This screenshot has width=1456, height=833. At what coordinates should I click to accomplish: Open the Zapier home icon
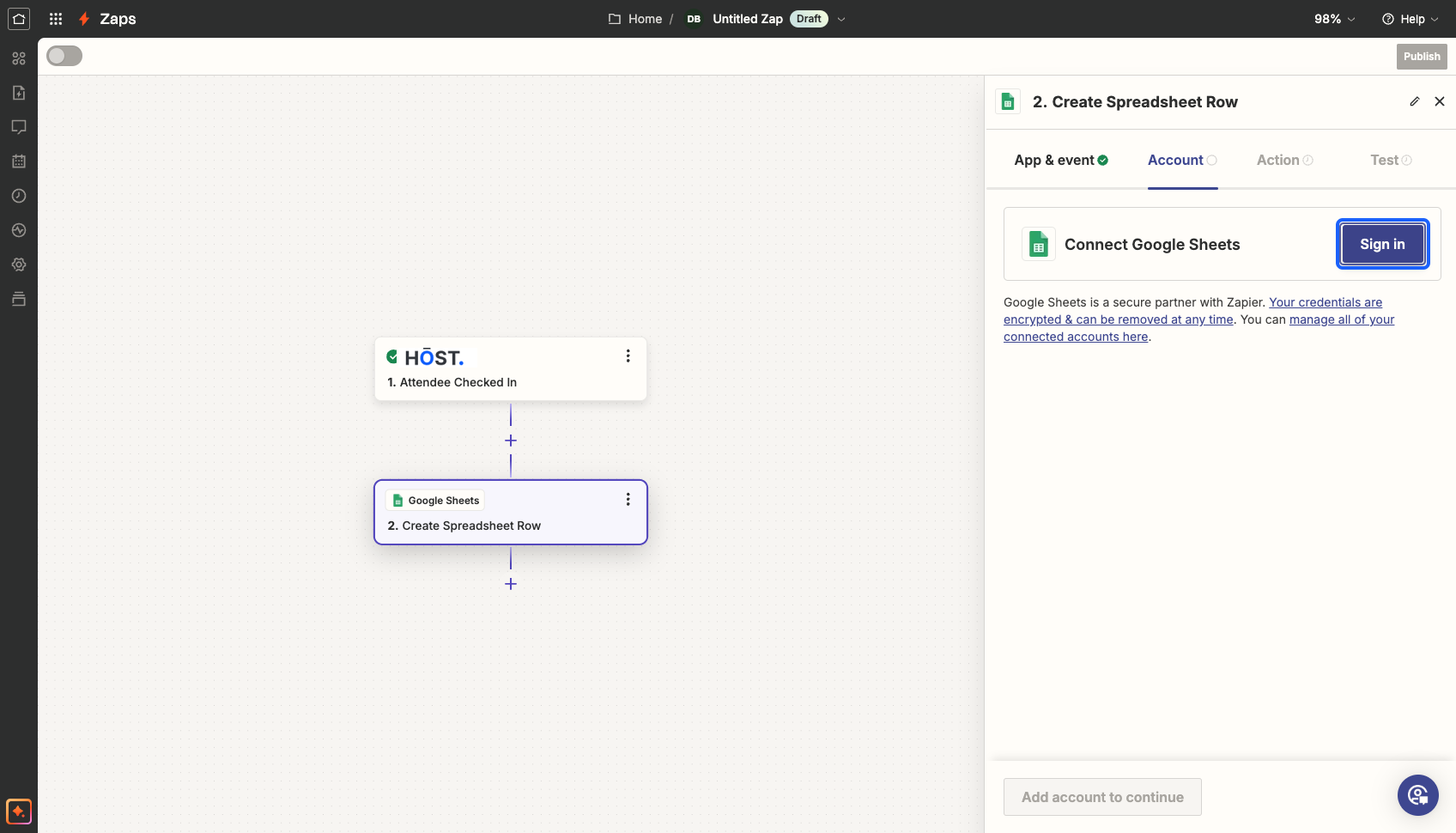[x=19, y=19]
